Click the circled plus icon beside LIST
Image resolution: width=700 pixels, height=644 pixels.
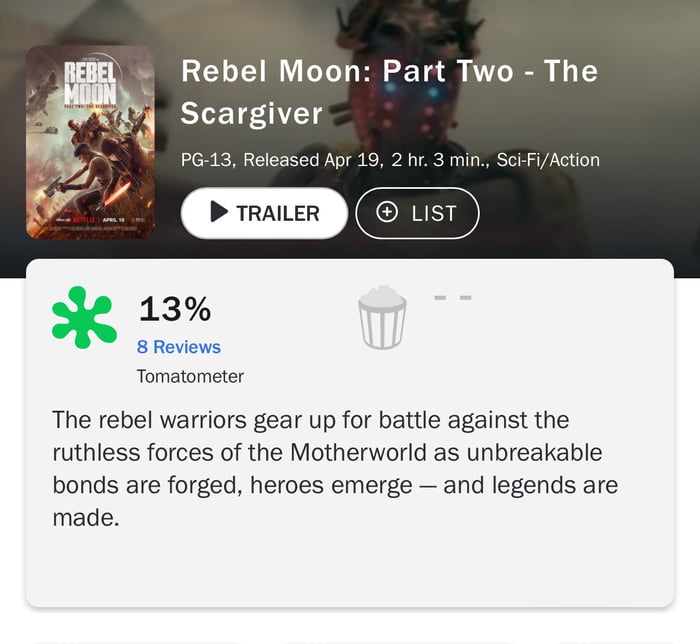pyautogui.click(x=389, y=212)
